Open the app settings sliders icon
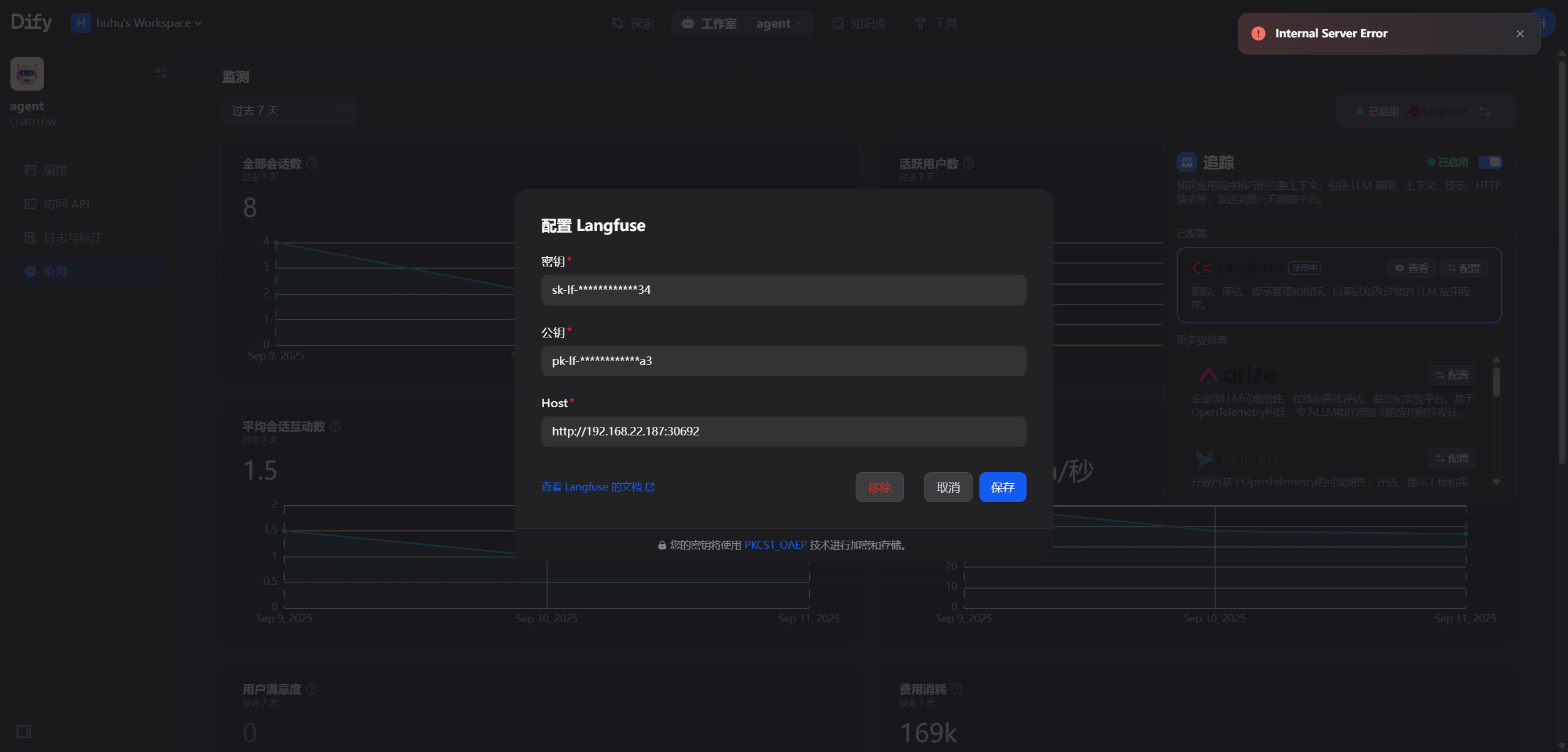This screenshot has height=752, width=1568. (161, 73)
